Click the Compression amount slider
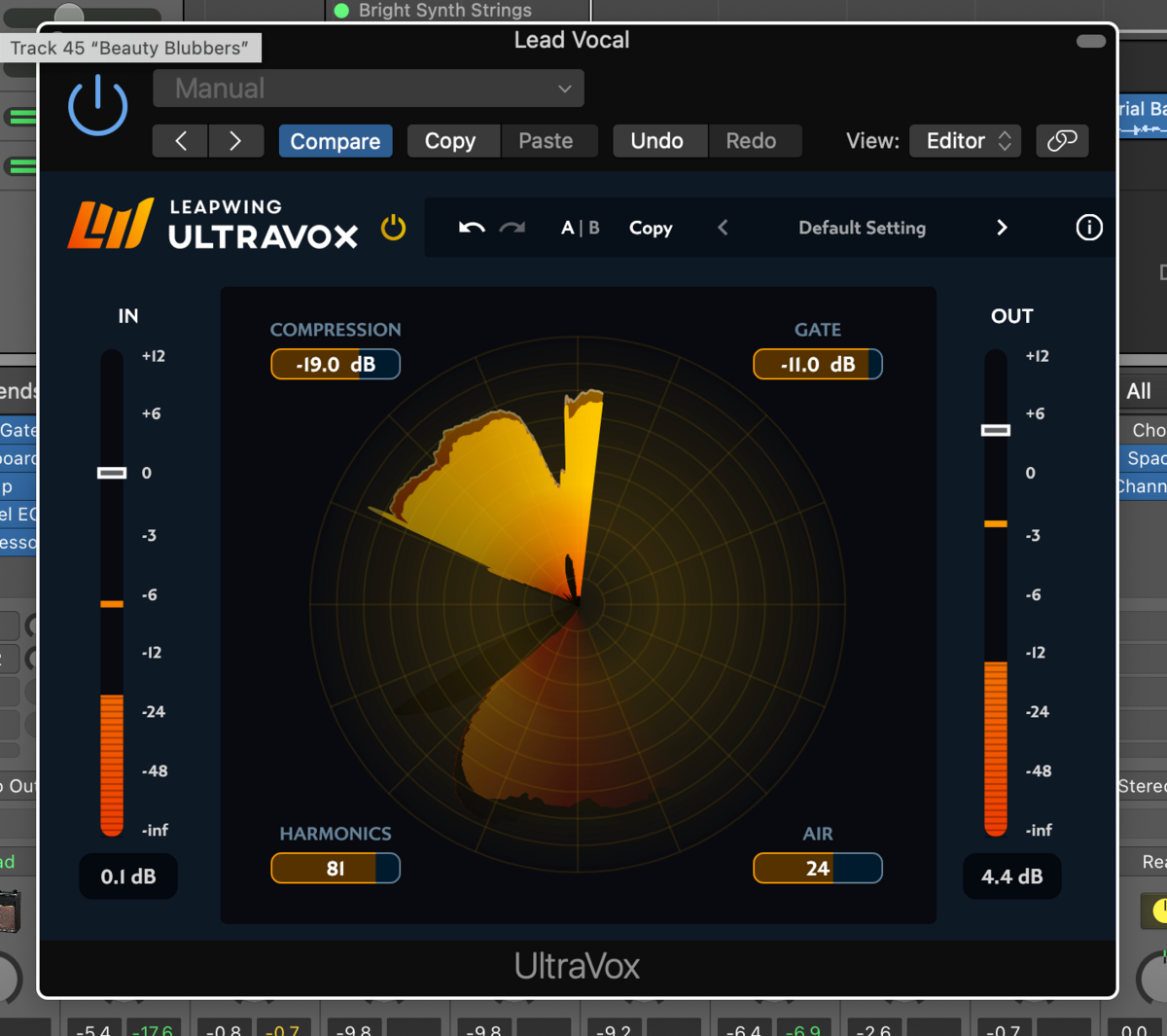The width and height of the screenshot is (1167, 1036). [x=336, y=365]
